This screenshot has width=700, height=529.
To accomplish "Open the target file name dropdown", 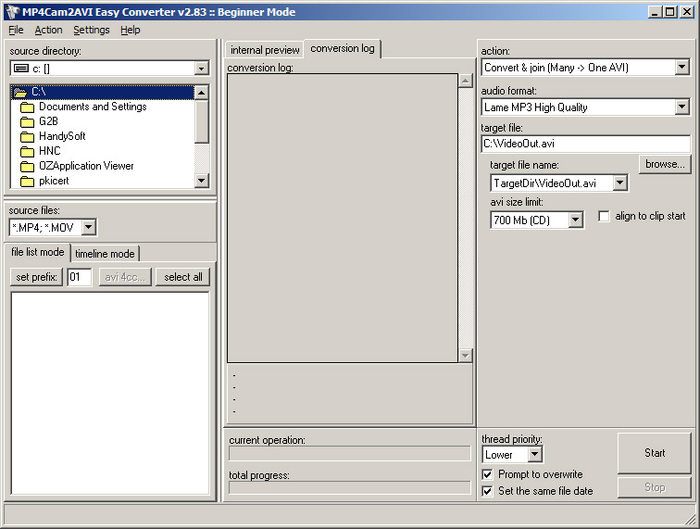I will tap(620, 183).
